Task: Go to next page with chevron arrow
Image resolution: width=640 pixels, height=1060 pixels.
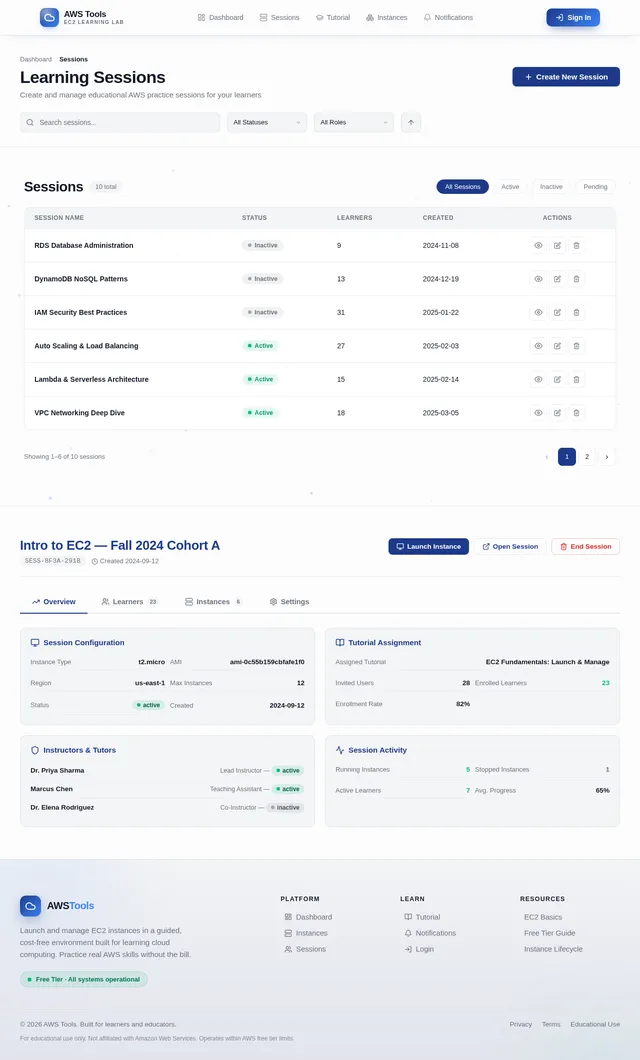Action: pos(607,457)
